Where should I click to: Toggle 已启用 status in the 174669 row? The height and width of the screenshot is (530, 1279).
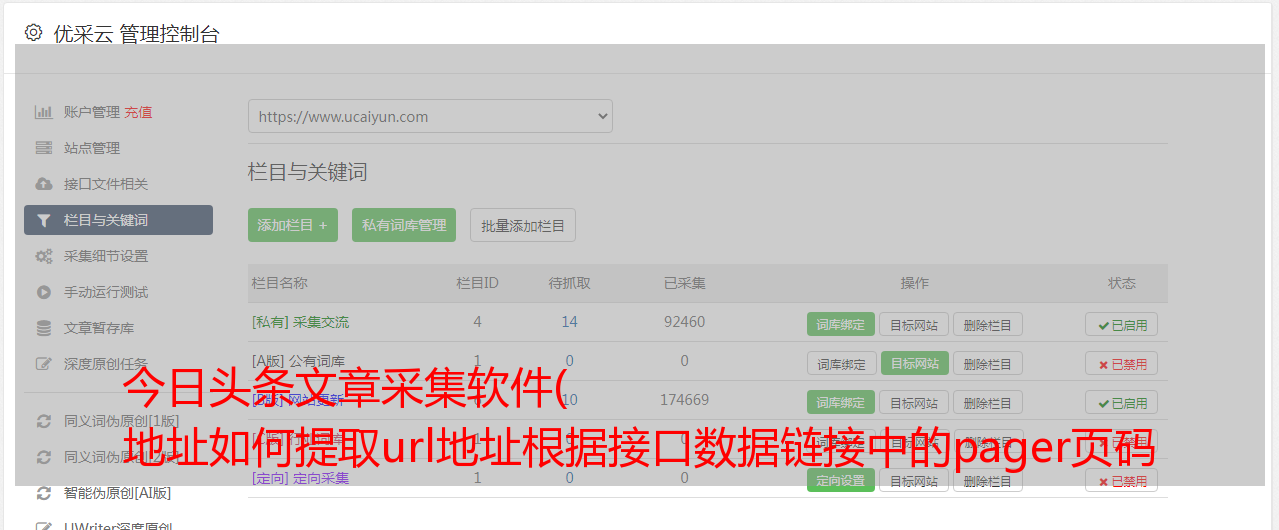pos(1122,402)
